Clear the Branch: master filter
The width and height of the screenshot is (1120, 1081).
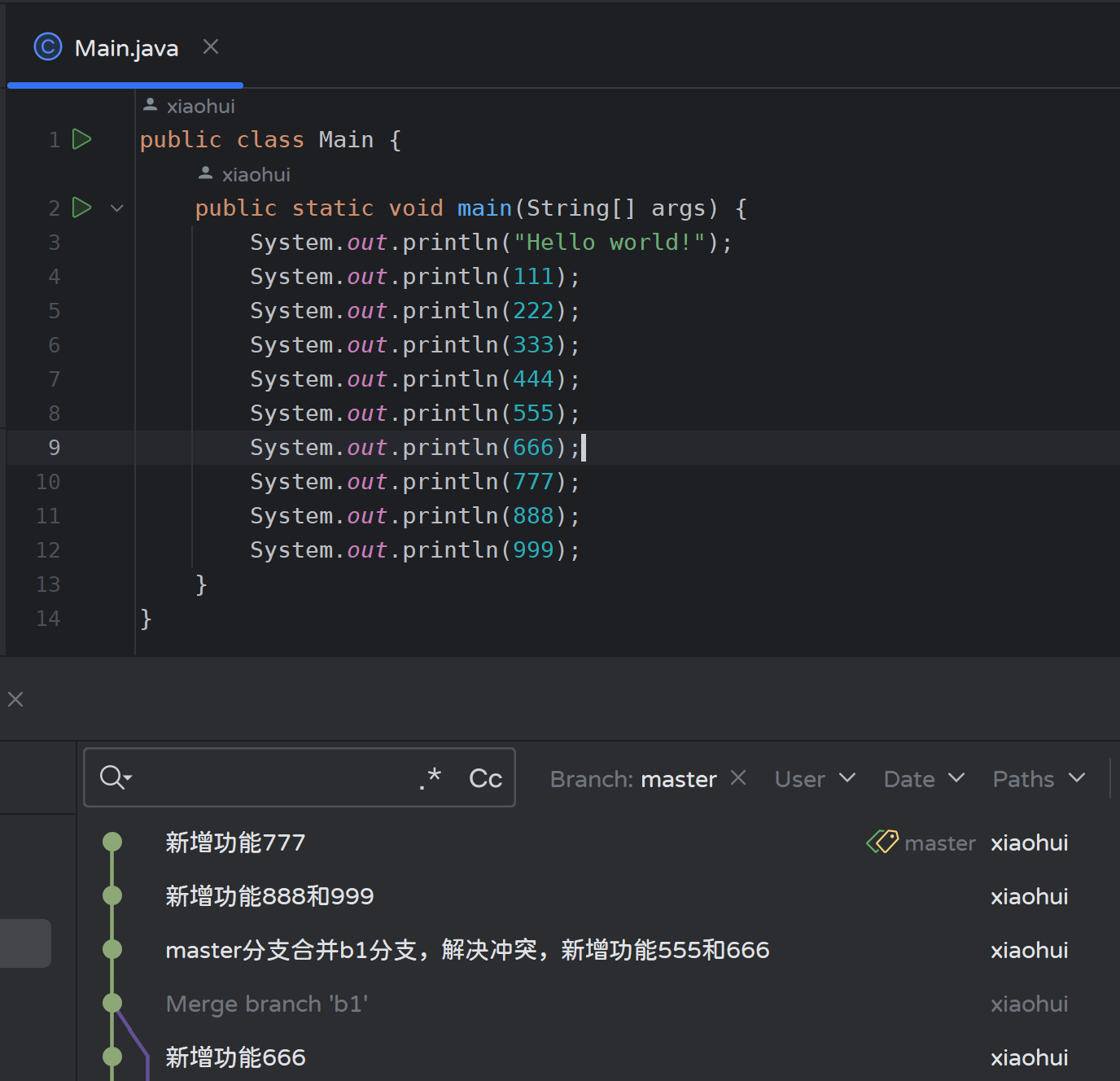(738, 778)
